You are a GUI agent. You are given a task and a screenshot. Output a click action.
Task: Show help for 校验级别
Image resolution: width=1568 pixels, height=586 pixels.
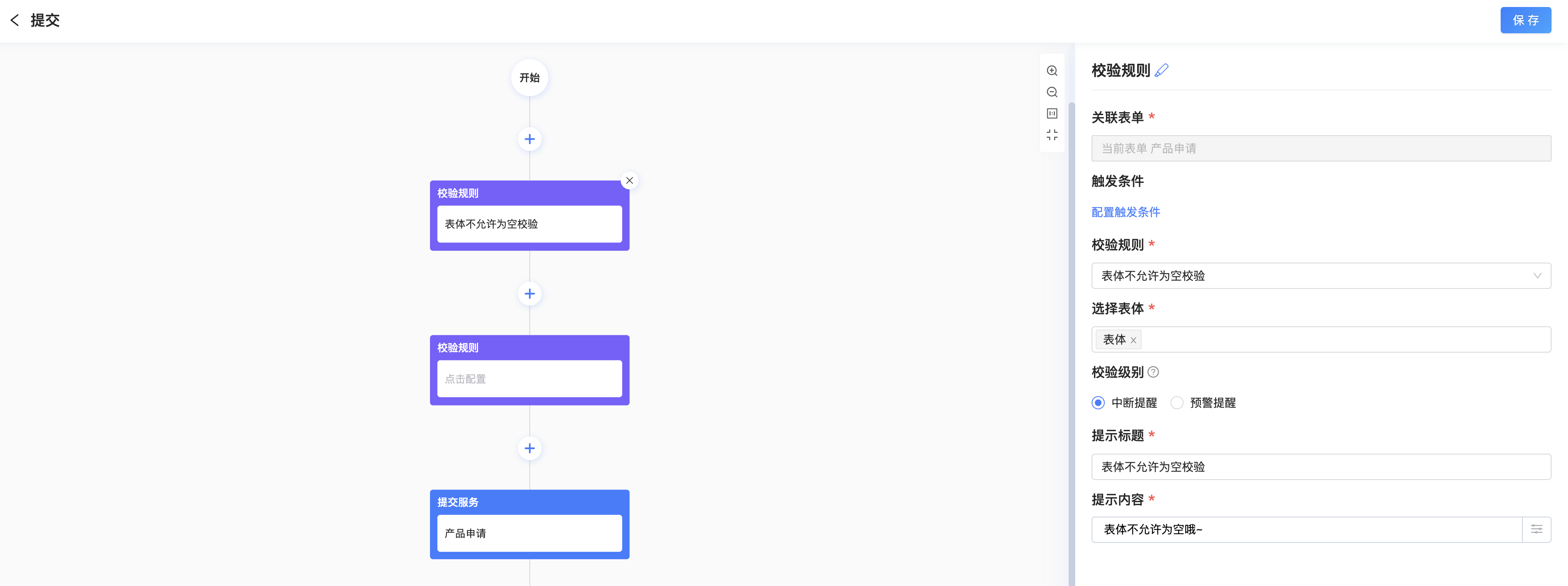click(x=1153, y=371)
